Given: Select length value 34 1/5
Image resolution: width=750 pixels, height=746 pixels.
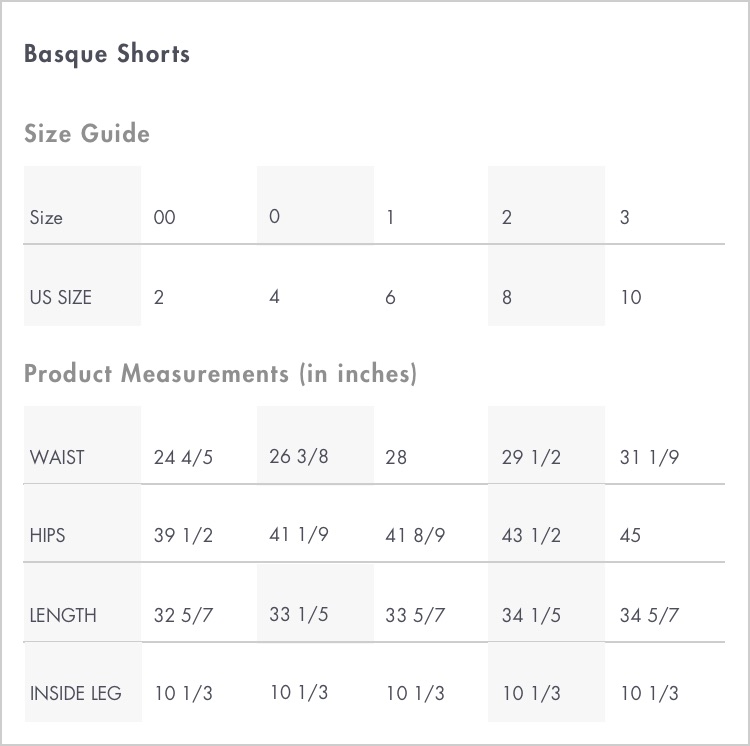Looking at the screenshot, I should (531, 615).
